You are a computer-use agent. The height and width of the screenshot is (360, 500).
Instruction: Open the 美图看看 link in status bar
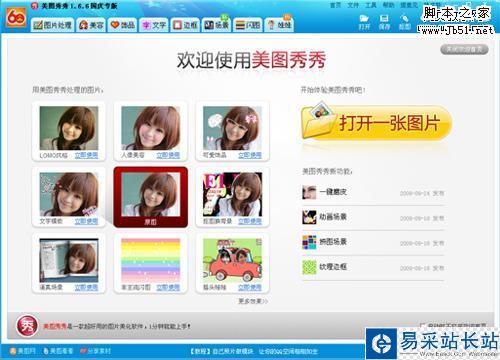click(x=58, y=351)
